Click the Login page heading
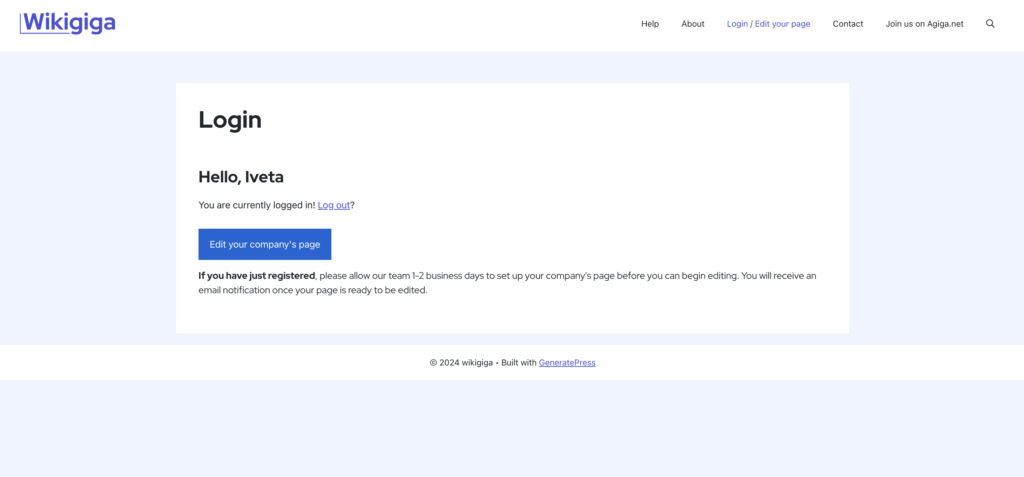The image size is (1024, 477). tap(230, 120)
